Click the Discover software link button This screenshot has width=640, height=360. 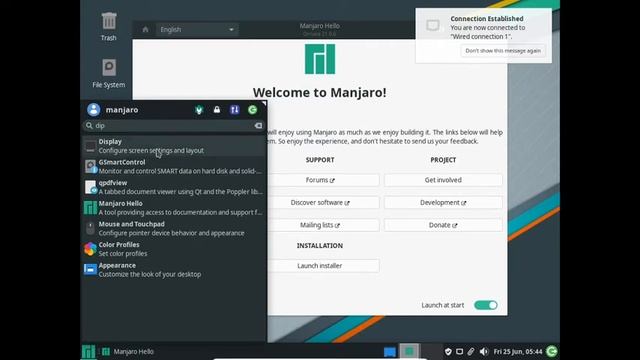320,202
